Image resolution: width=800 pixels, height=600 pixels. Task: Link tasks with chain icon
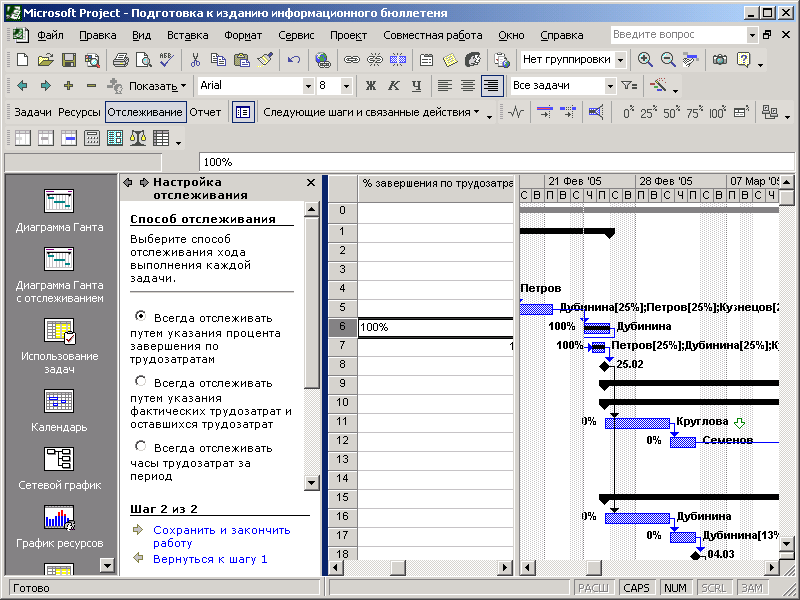(x=351, y=60)
